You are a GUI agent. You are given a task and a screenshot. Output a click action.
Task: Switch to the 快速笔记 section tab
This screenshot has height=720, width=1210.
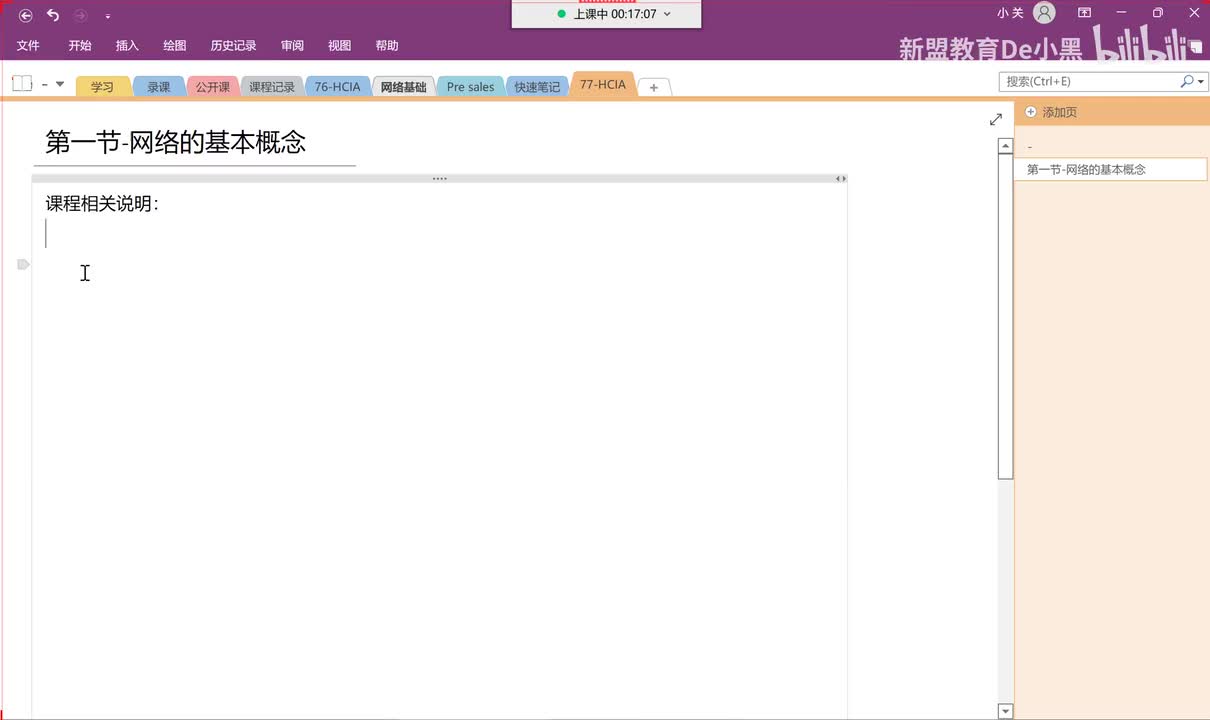538,87
